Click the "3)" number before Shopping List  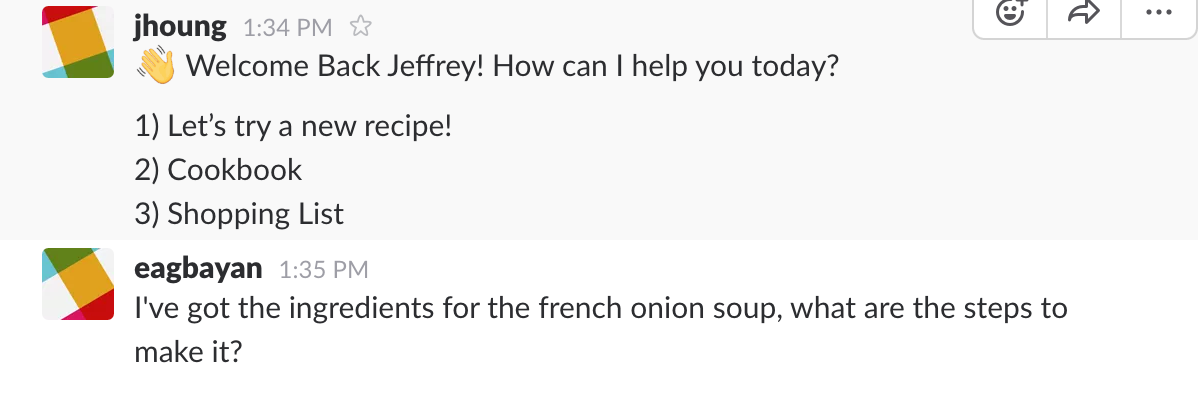point(147,215)
